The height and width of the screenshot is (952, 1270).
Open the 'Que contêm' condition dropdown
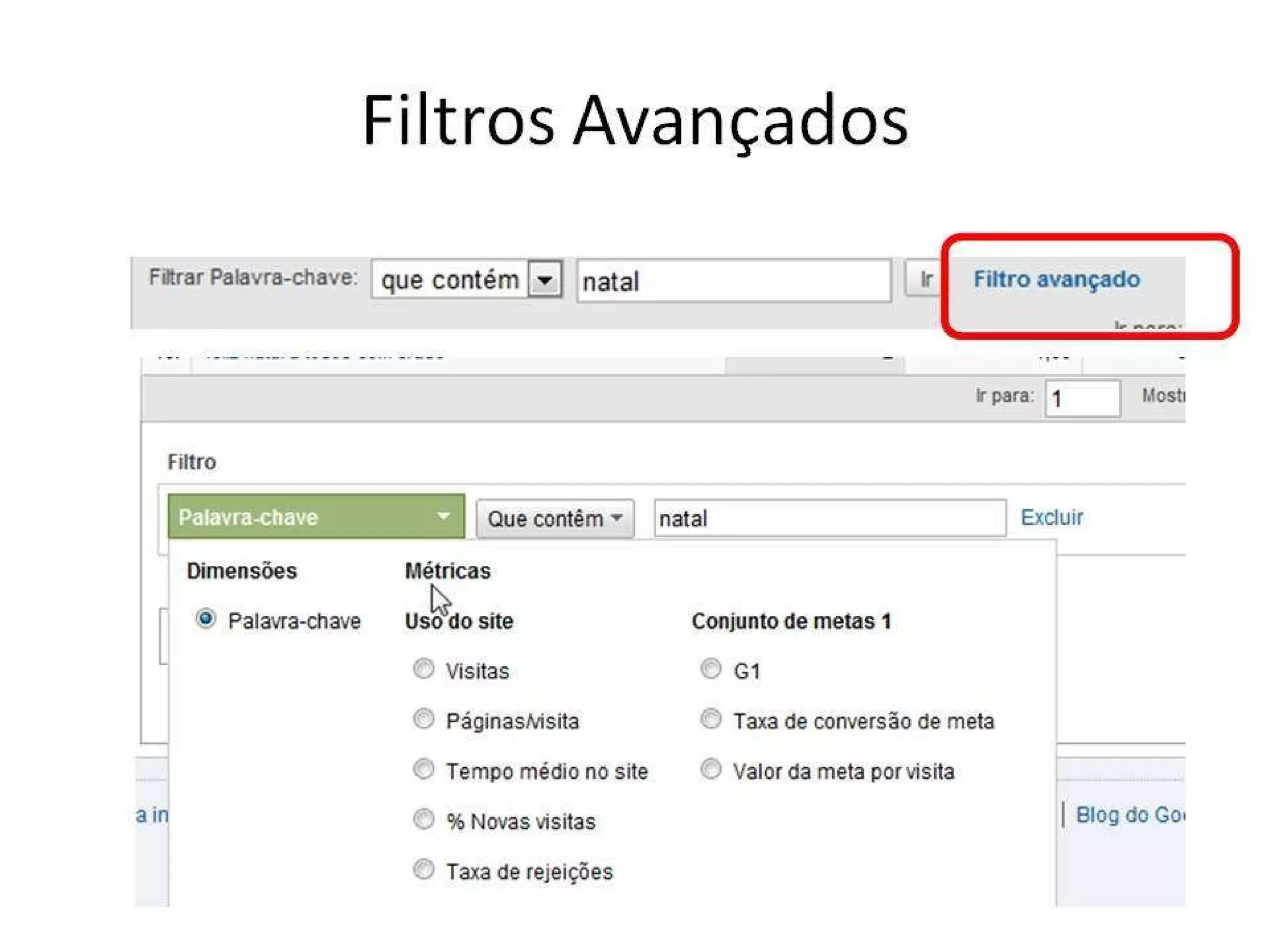click(554, 518)
